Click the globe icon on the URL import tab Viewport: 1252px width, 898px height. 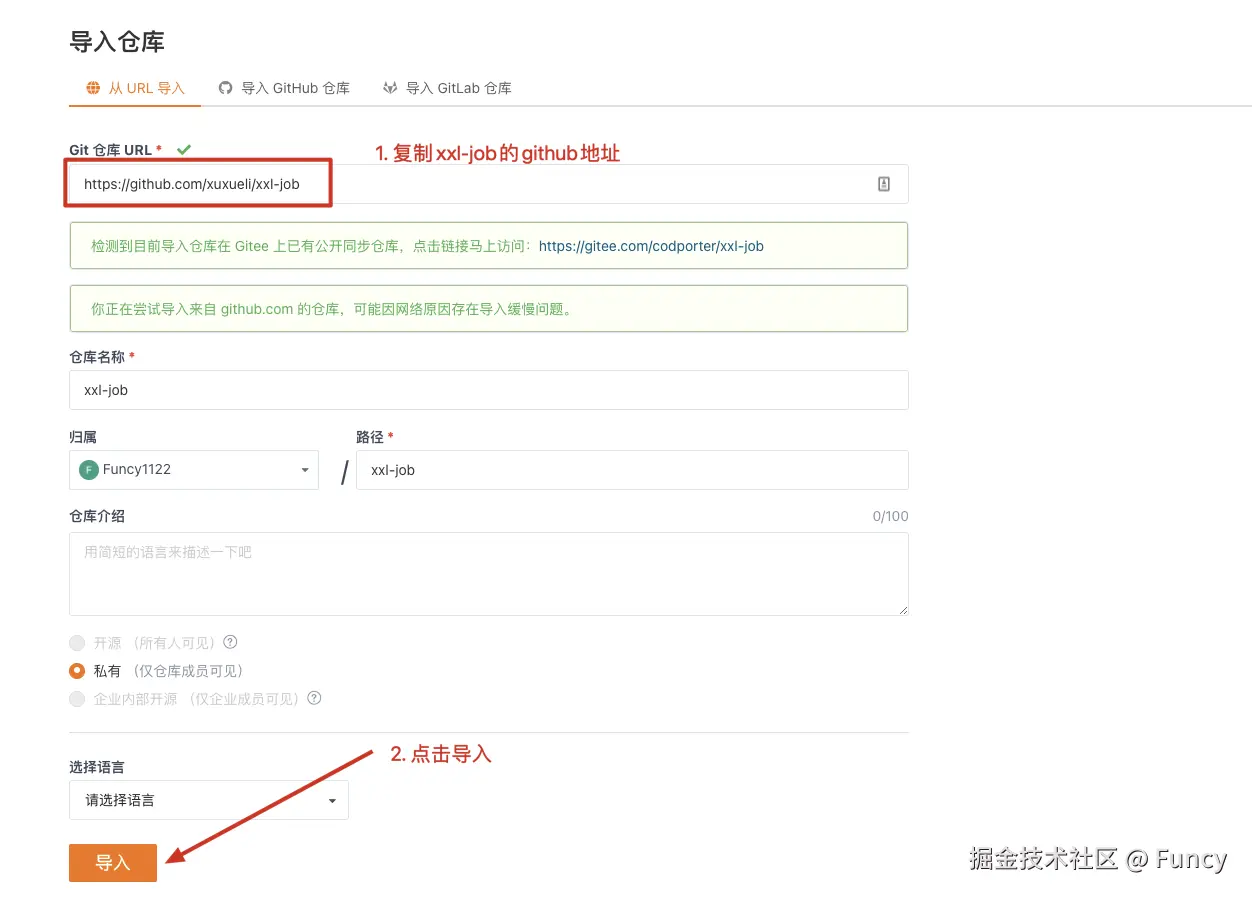pyautogui.click(x=93, y=88)
